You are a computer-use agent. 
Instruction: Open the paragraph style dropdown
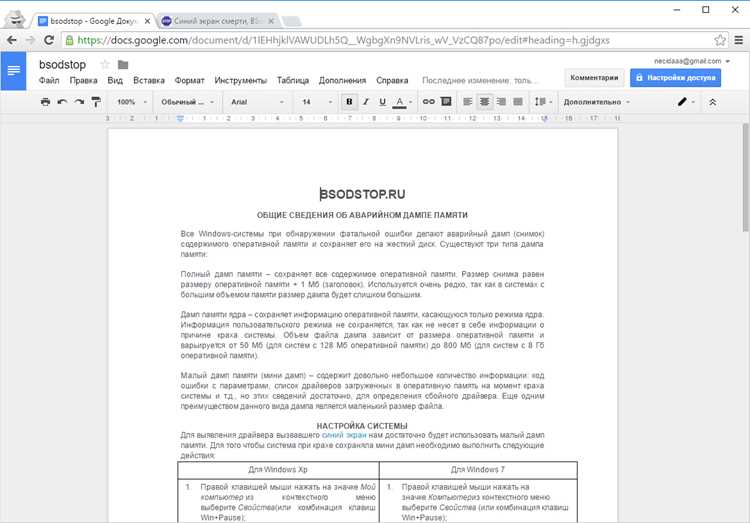tap(188, 102)
